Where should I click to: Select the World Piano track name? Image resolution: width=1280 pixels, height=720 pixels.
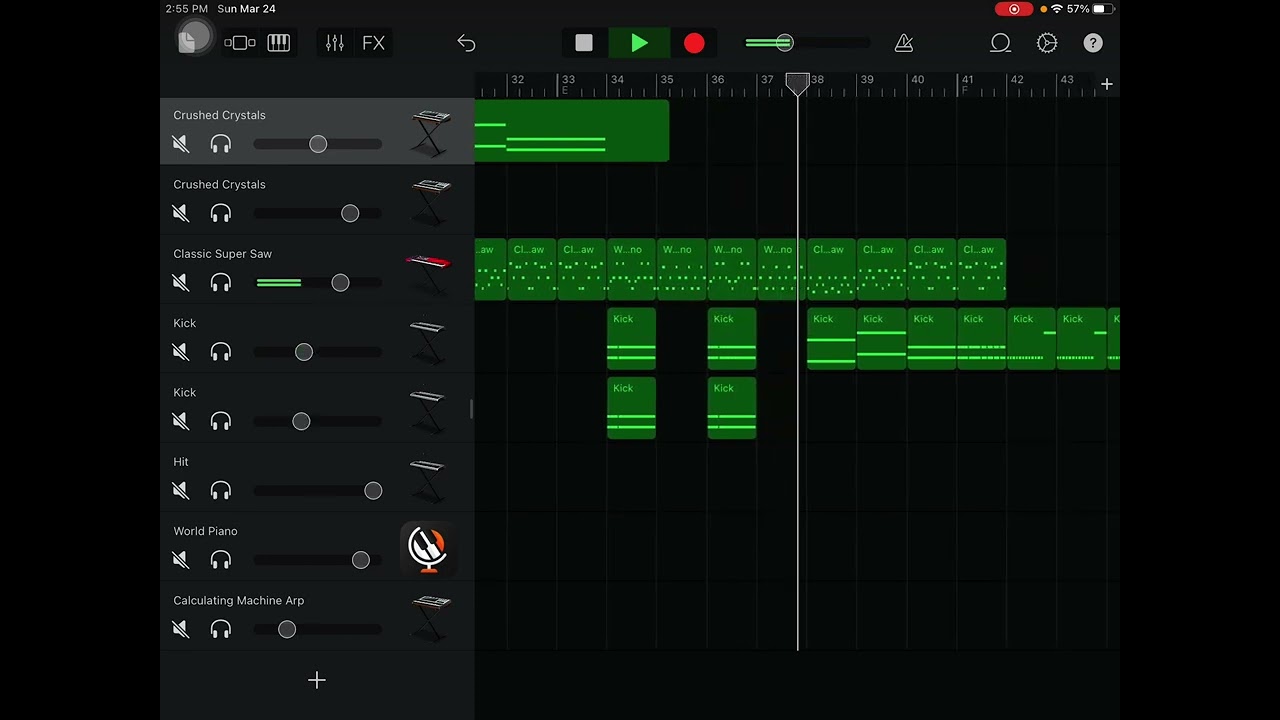pyautogui.click(x=205, y=531)
